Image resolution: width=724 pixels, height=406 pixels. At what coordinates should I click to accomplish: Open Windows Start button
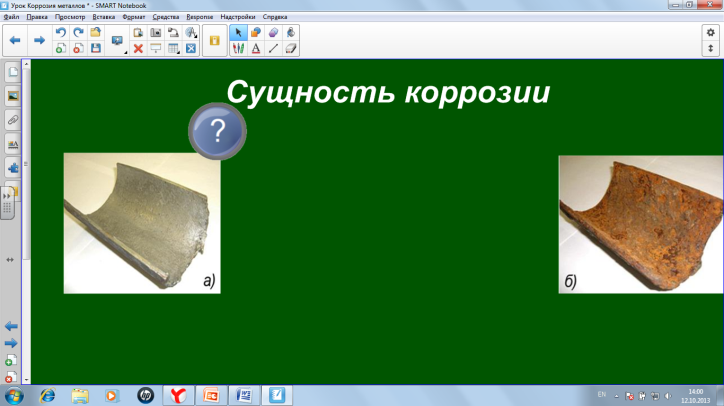pos(14,396)
